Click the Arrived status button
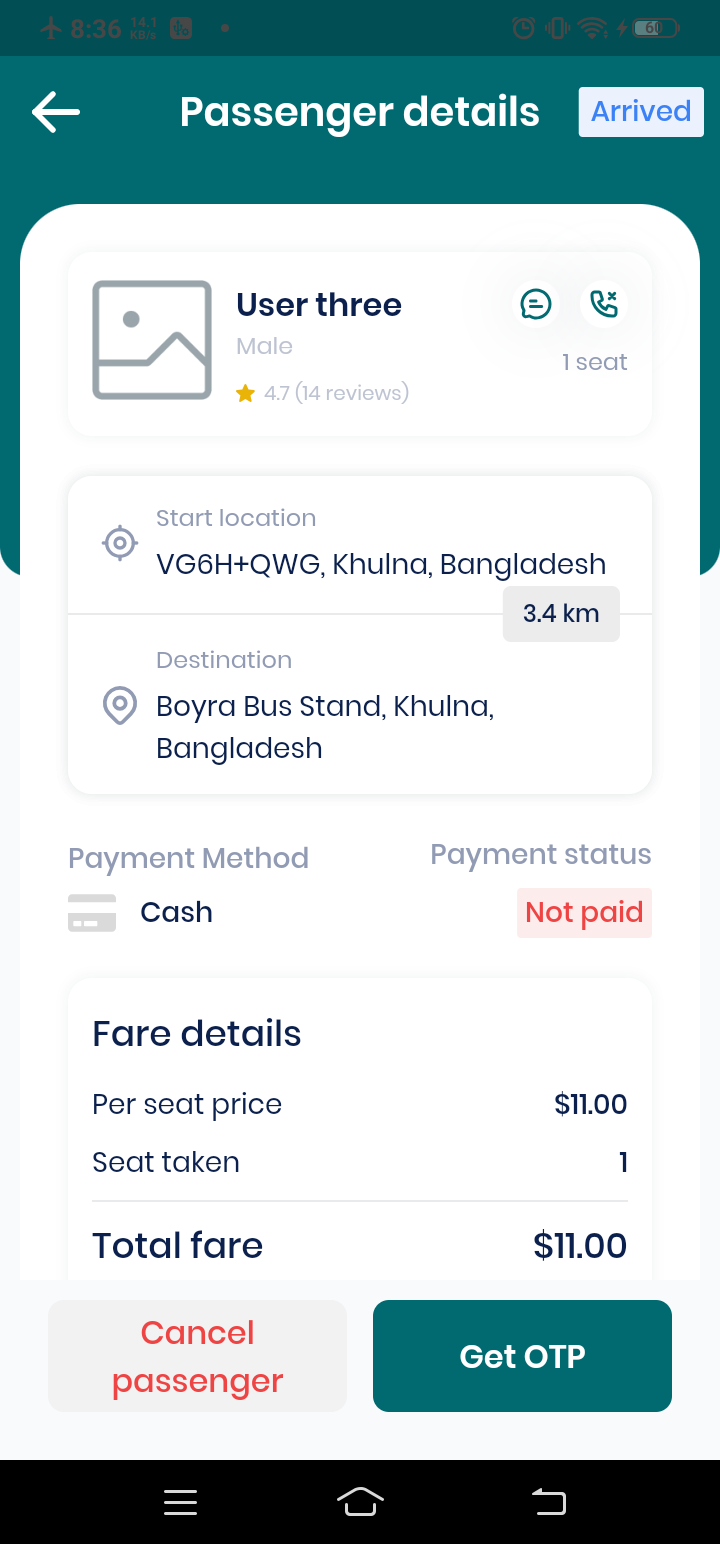The image size is (720, 1544). 641,111
